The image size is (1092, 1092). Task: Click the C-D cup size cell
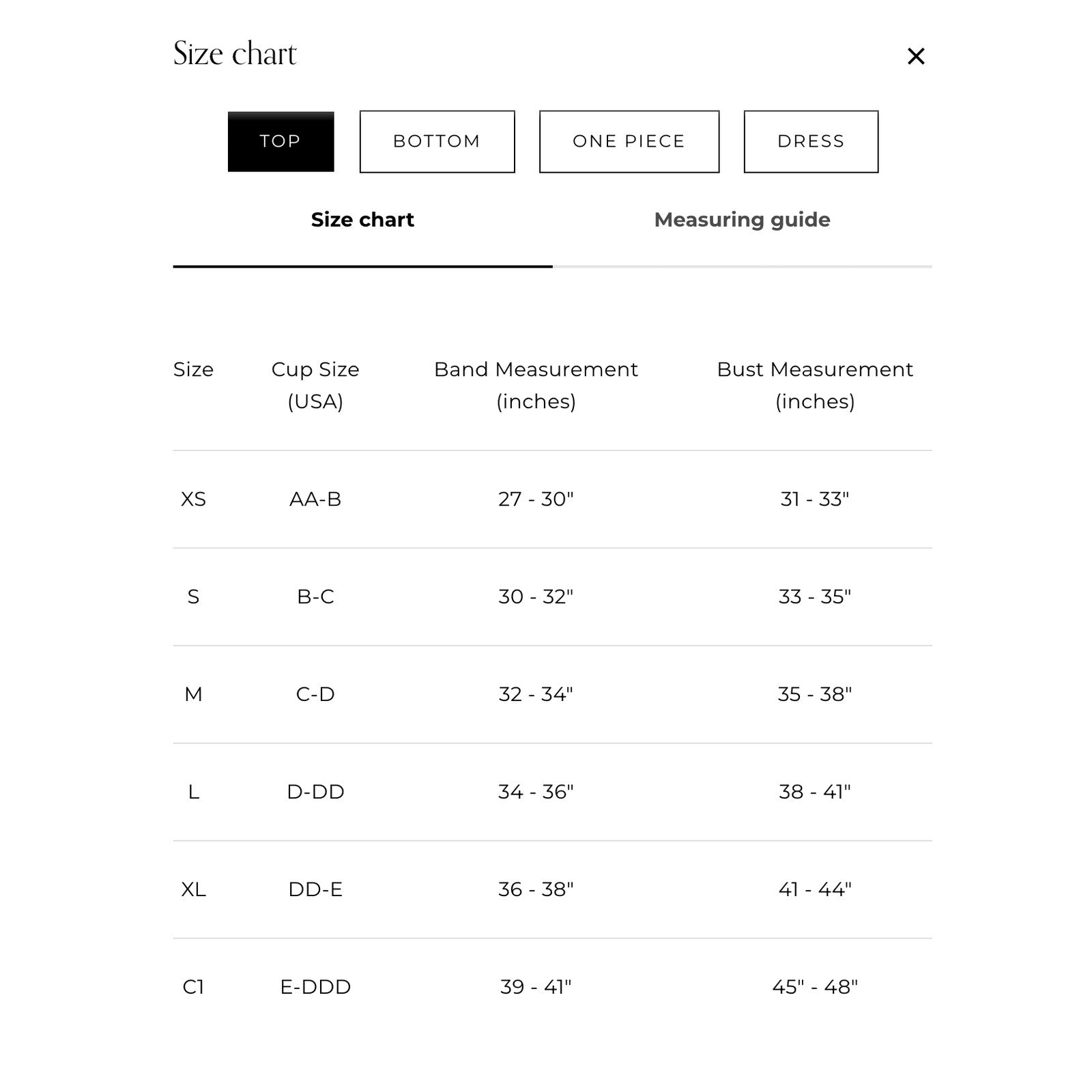(315, 694)
